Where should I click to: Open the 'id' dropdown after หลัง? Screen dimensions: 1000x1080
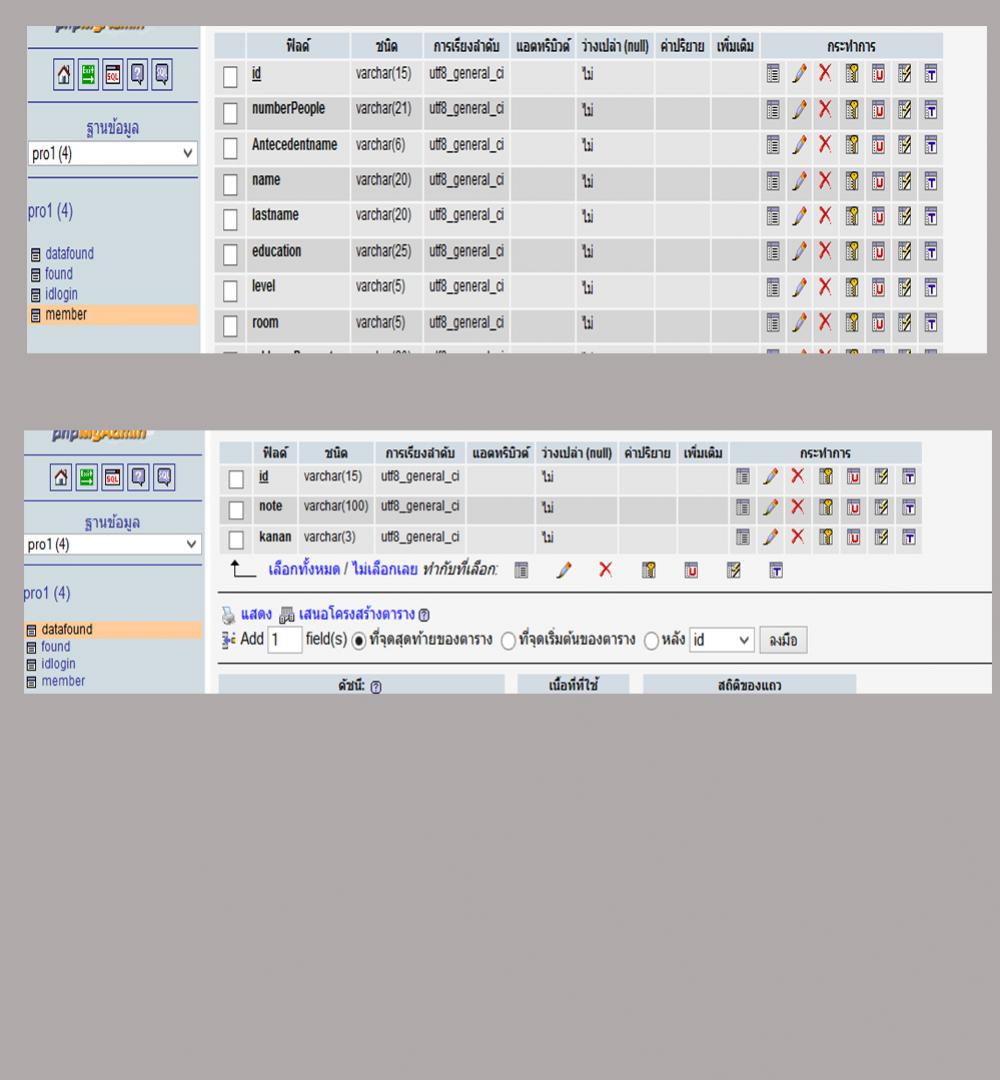click(722, 640)
